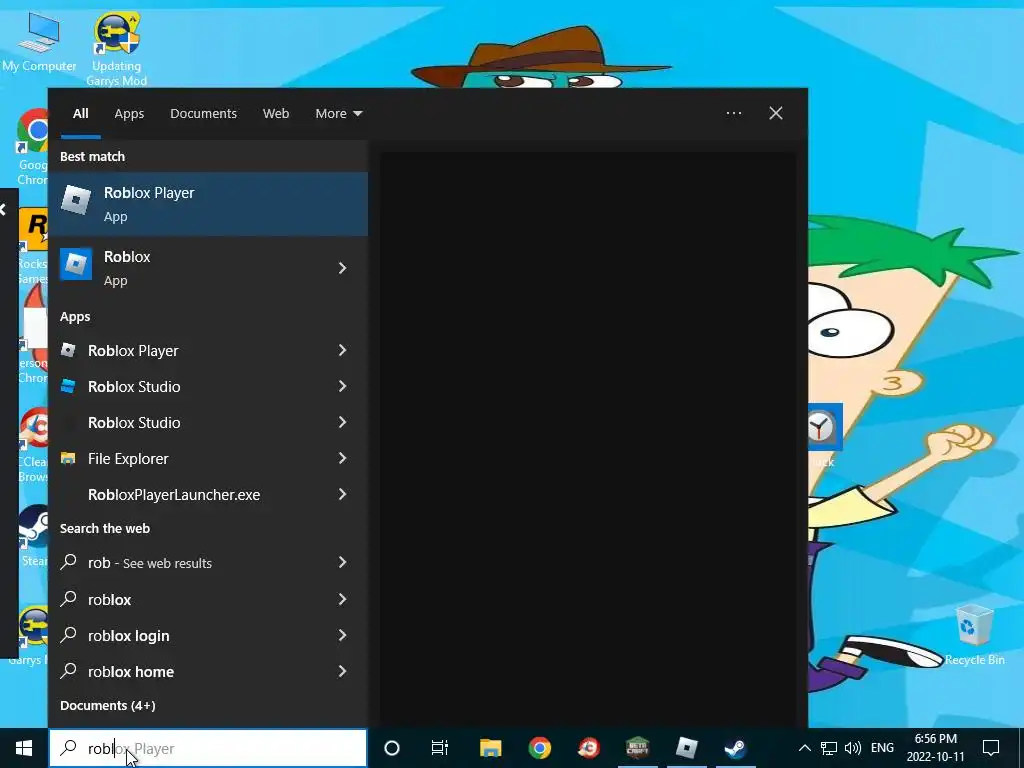
Task: Select the clock desktop icon
Action: (x=824, y=428)
